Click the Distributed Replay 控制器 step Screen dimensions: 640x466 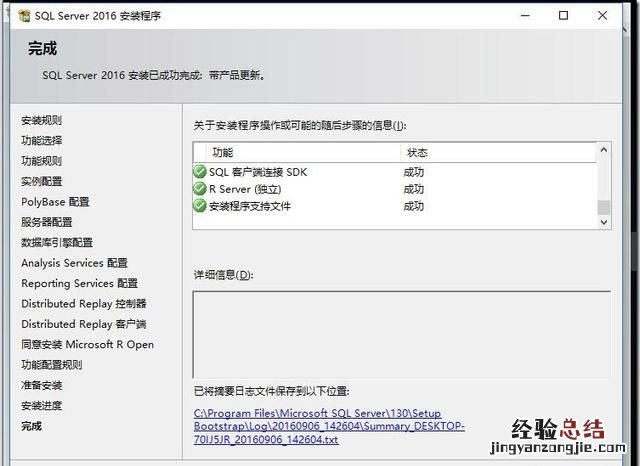coord(84,304)
